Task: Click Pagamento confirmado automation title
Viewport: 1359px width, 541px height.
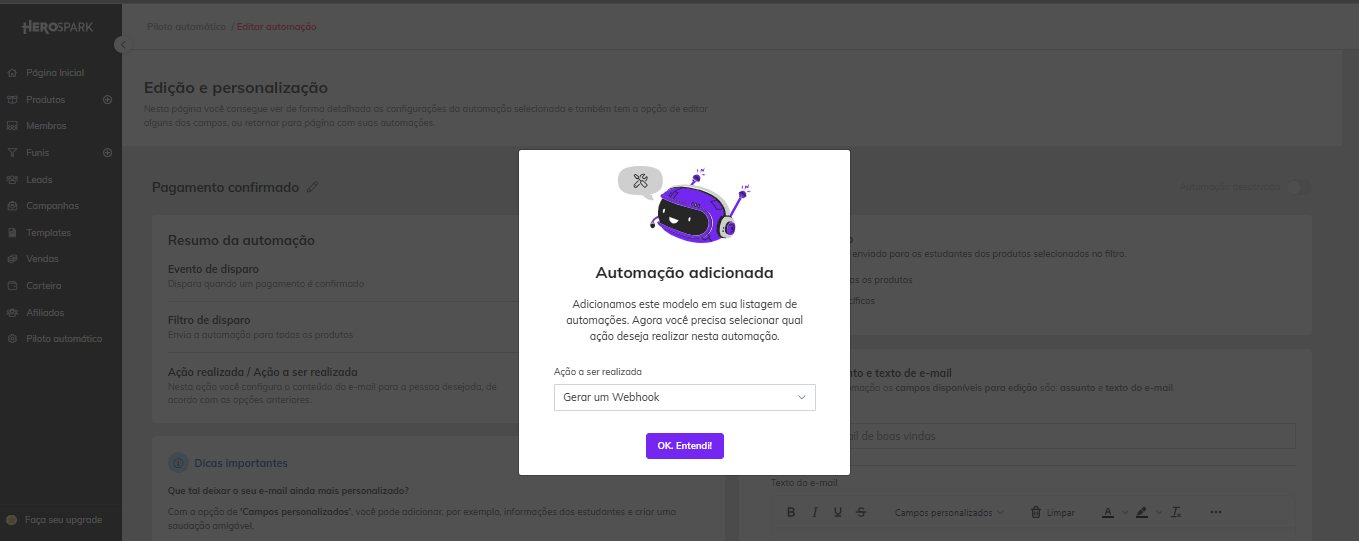Action: pyautogui.click(x=225, y=187)
